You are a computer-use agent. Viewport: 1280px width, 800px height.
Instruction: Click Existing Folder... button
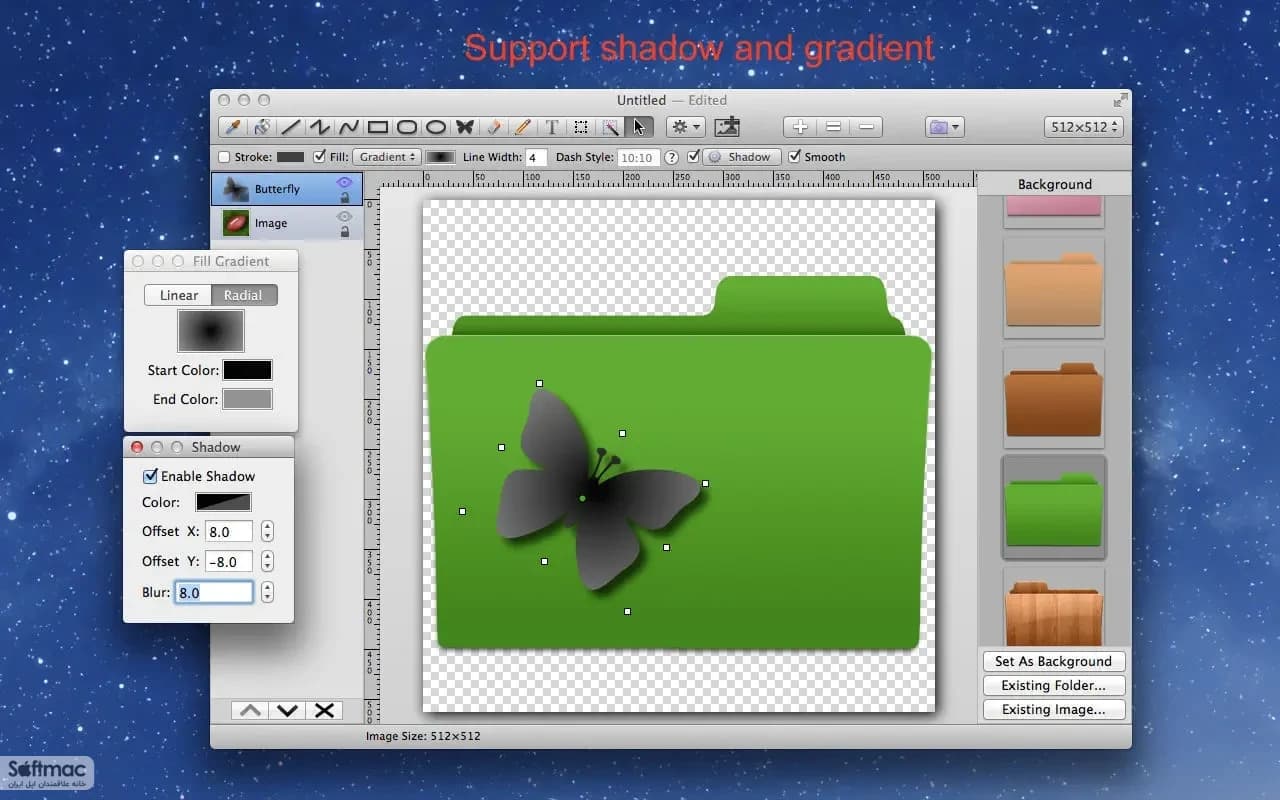pos(1054,685)
